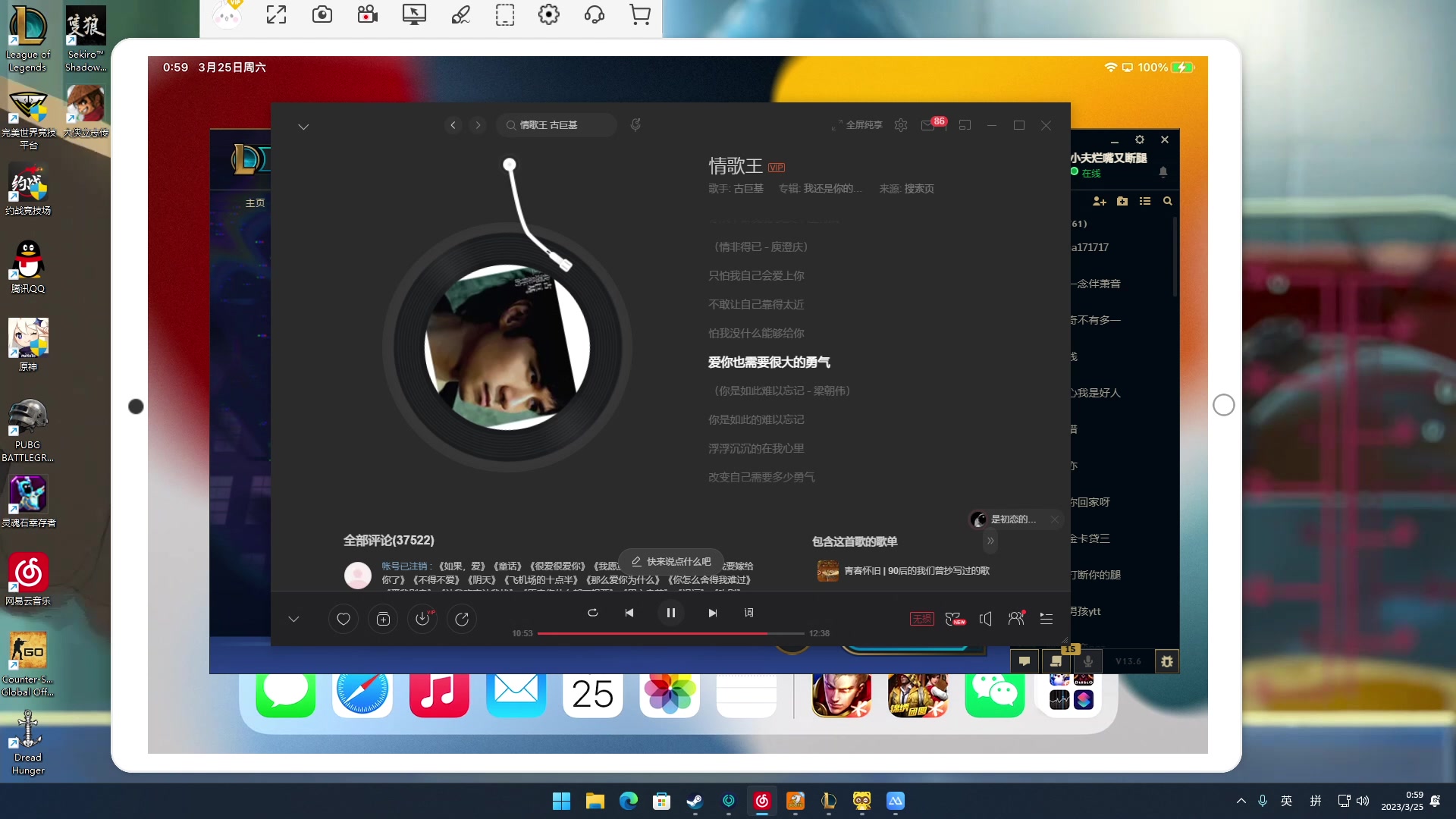Share the song via the share icon
The image size is (1456, 819).
462,619
